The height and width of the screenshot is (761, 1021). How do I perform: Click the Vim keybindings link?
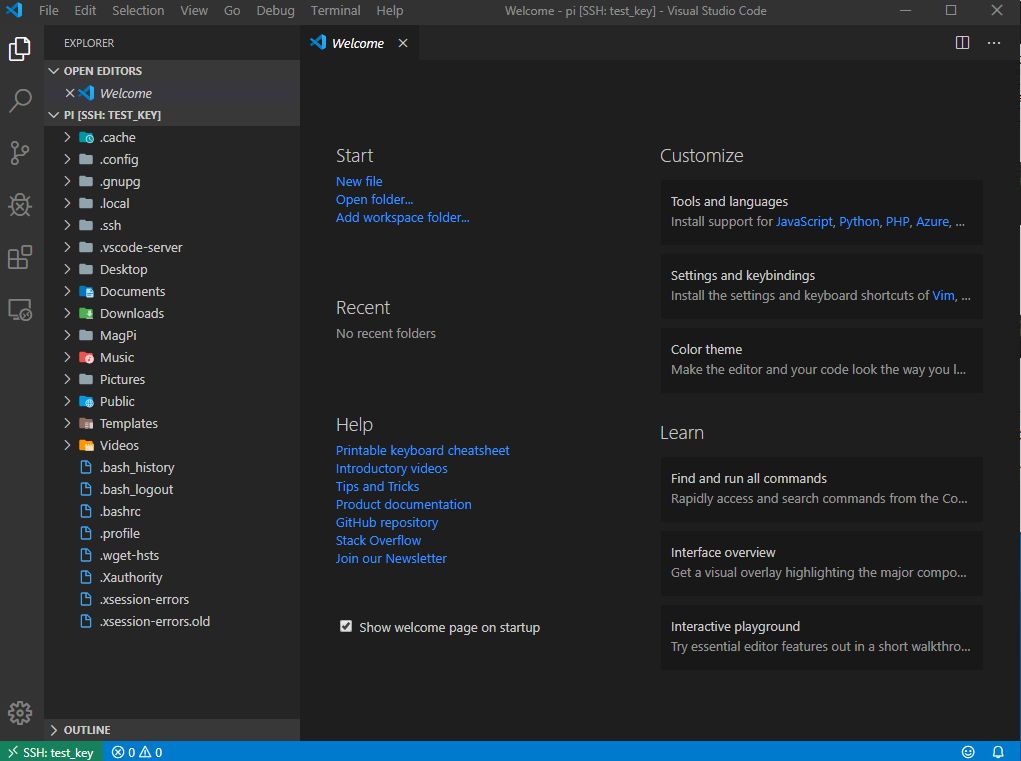tap(943, 296)
